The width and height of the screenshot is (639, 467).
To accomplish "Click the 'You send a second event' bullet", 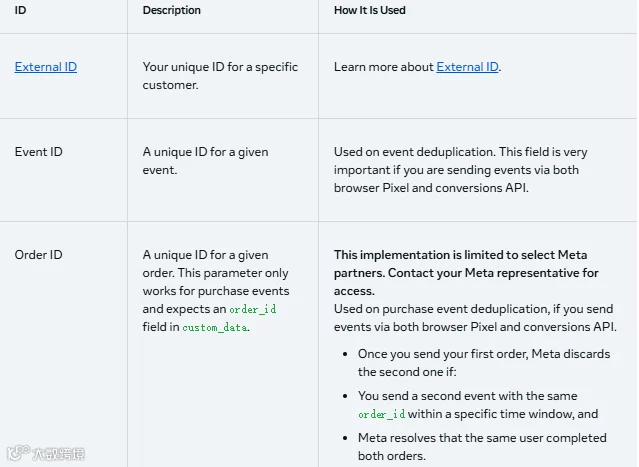I will [478, 405].
